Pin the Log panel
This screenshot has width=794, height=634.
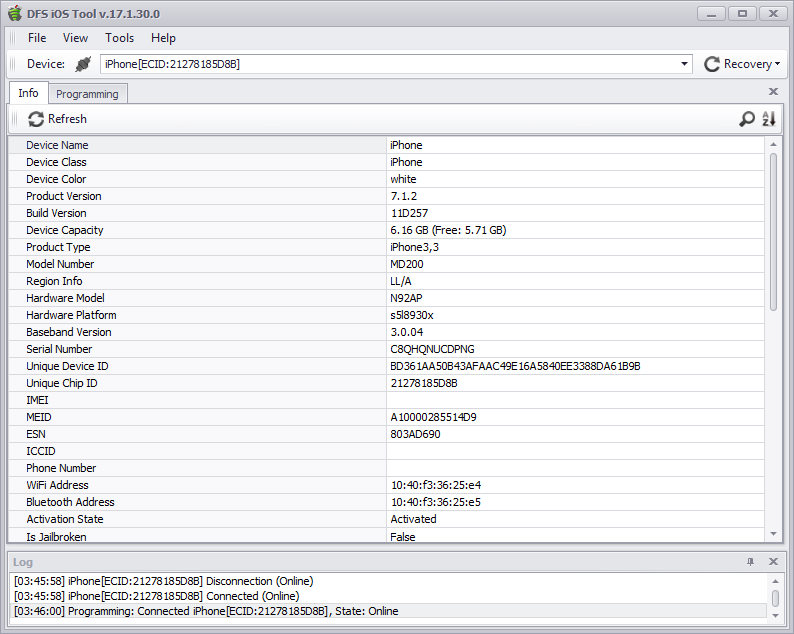pos(750,562)
